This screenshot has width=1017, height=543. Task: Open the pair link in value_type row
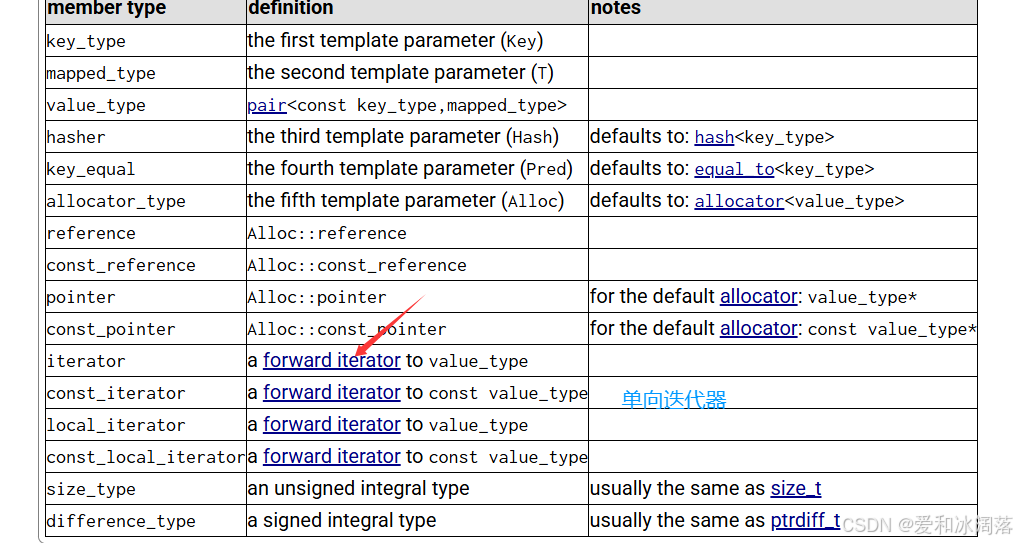tap(267, 105)
